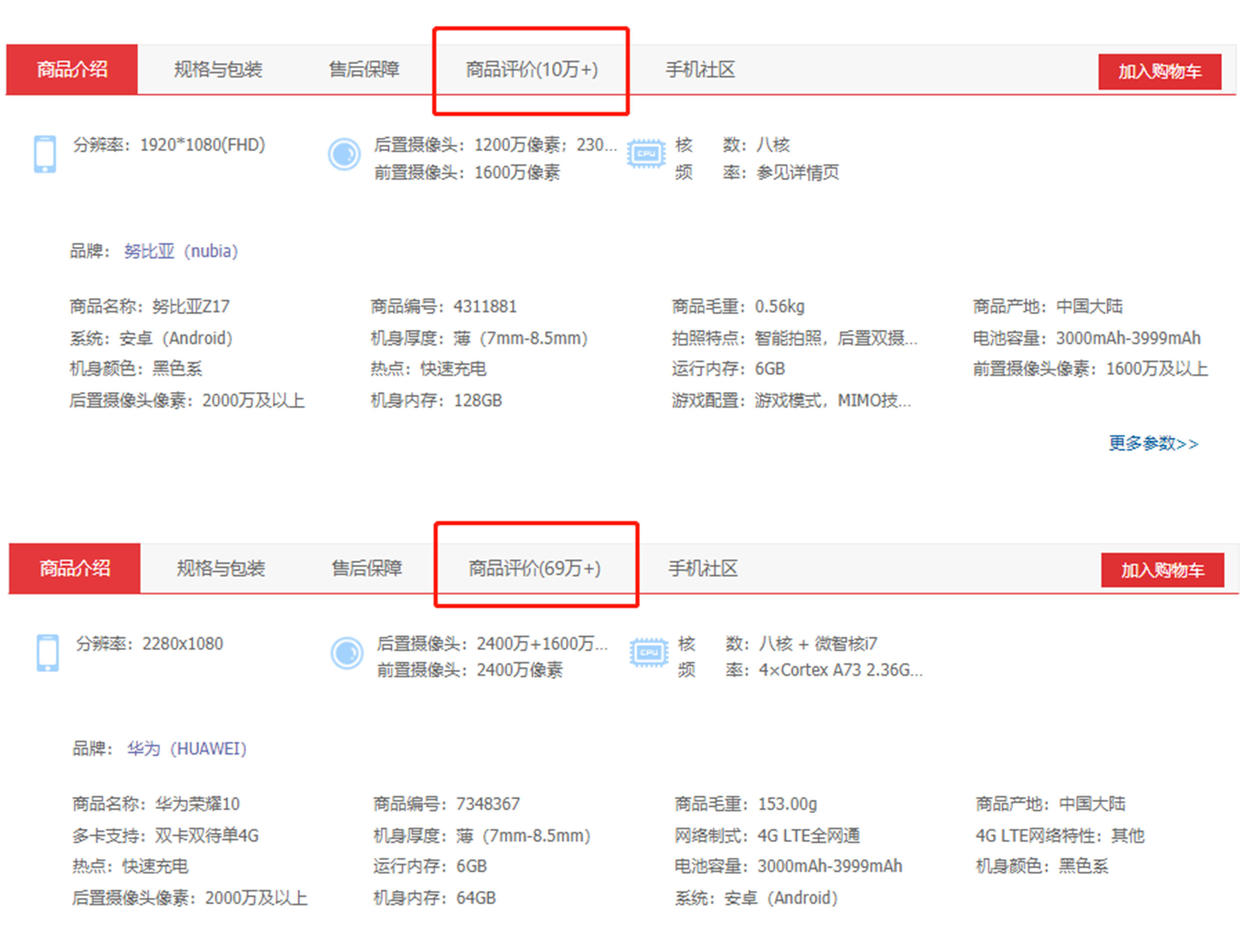Viewport: 1240px width, 930px height.
Task: Select the 售后保障 tab in the top section
Action: click(x=363, y=69)
